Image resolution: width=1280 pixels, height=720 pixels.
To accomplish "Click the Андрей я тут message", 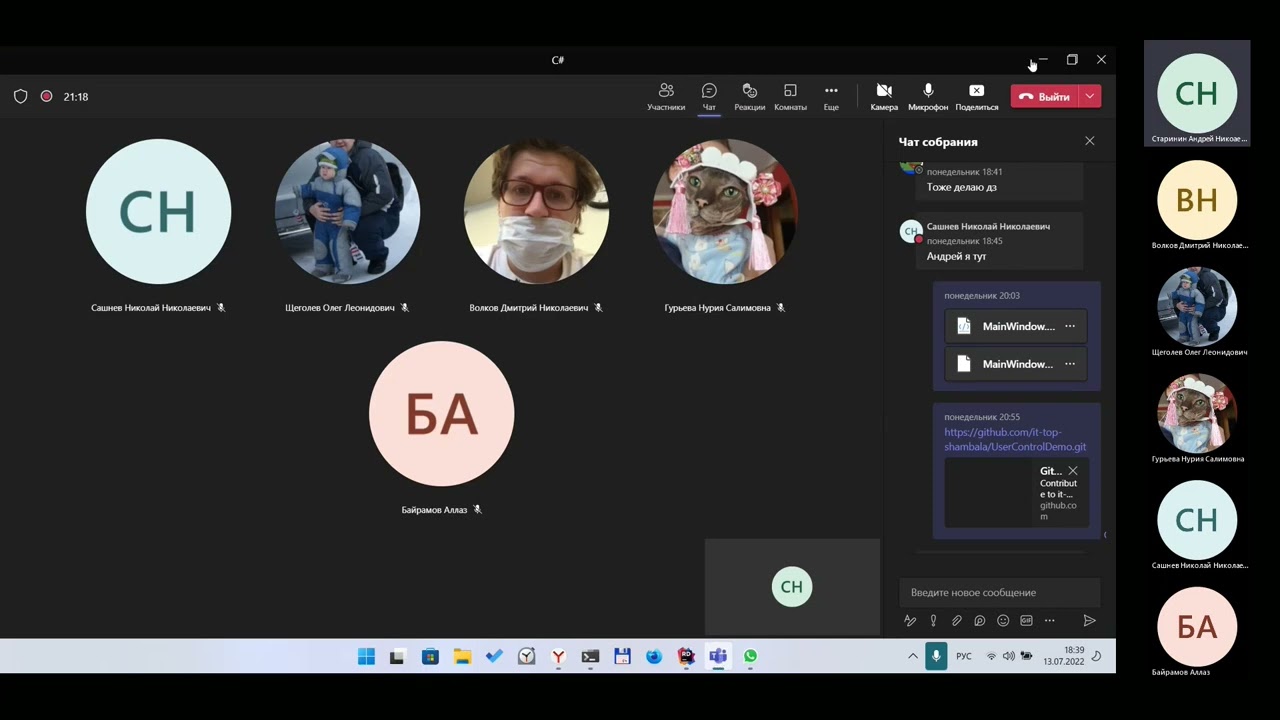I will tap(956, 256).
